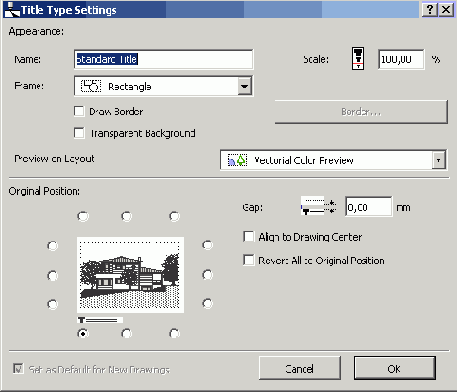Confirm with the OK button
Viewport: 457px width, 392px height.
pos(395,369)
